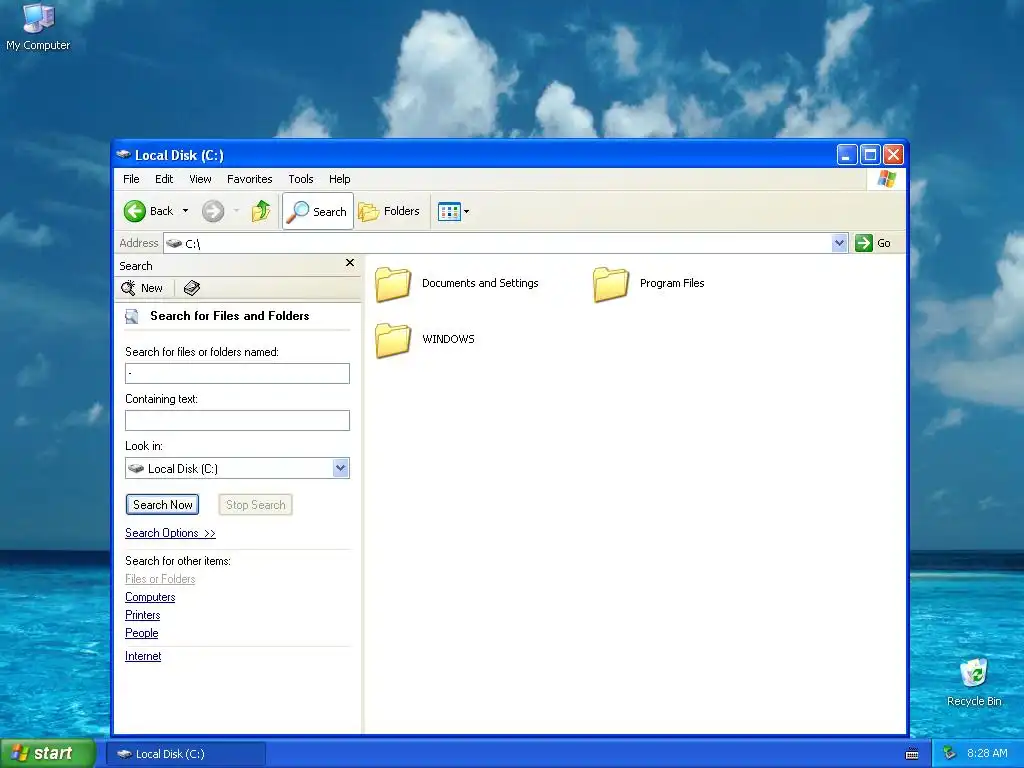Start a New search
The image size is (1024, 768).
tap(142, 288)
